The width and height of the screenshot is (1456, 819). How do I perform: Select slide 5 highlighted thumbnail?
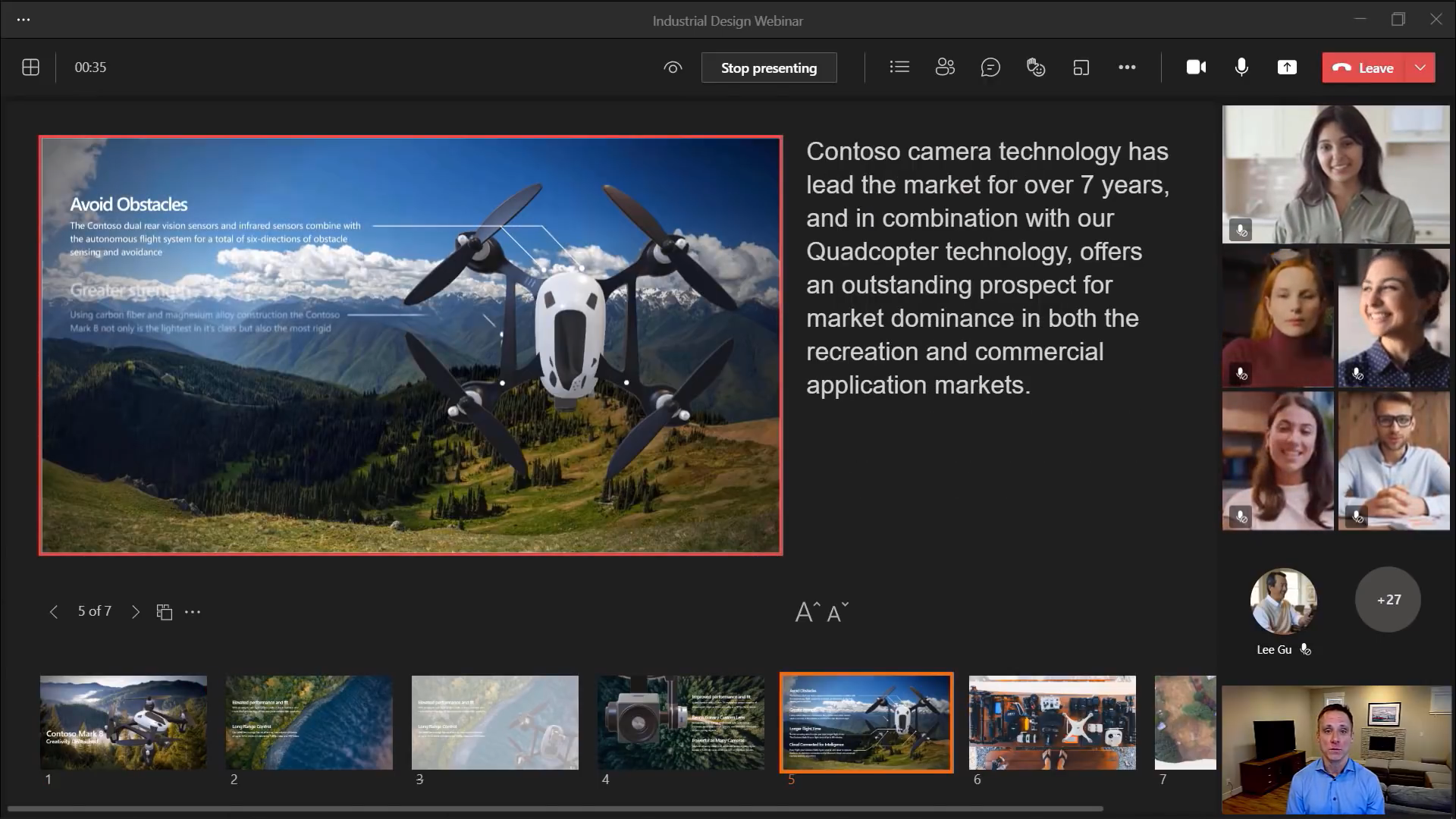(866, 723)
